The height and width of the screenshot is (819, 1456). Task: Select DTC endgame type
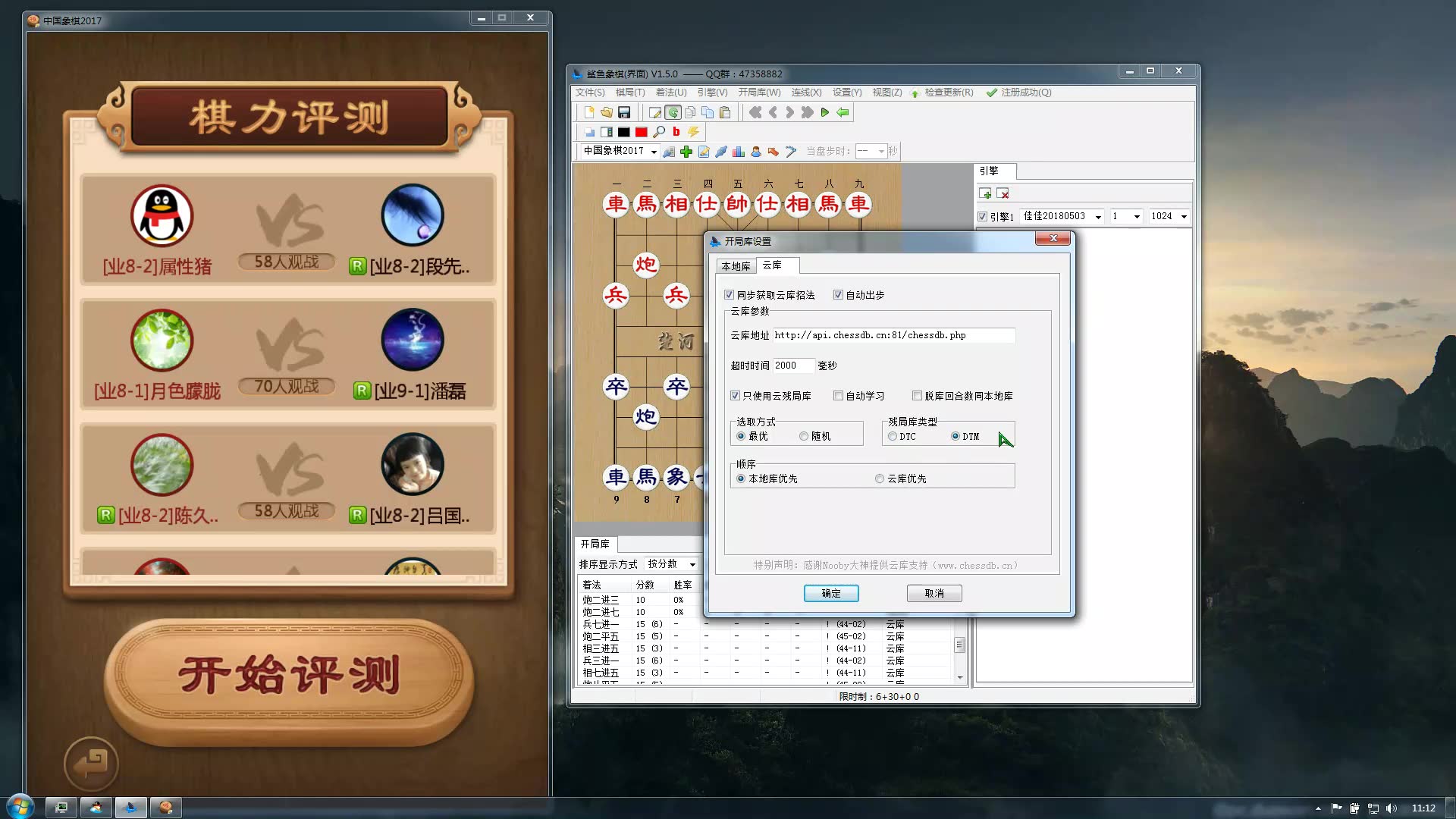893,437
